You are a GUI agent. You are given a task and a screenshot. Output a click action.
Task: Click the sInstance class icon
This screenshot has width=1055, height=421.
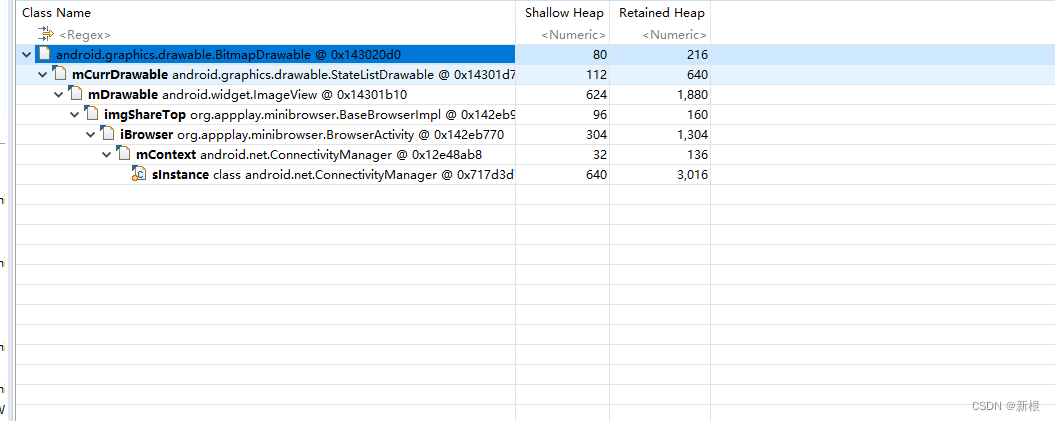click(x=139, y=175)
